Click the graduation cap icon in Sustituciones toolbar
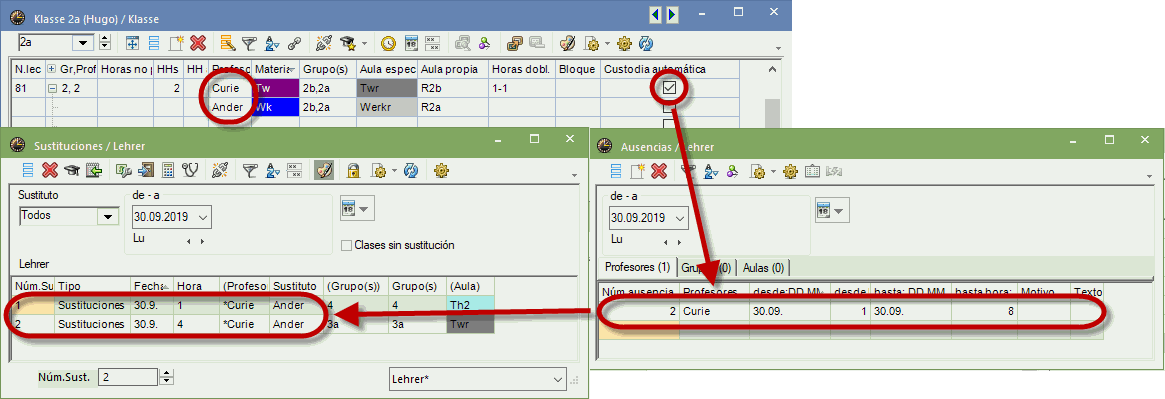The height and width of the screenshot is (399, 1165). (71, 170)
